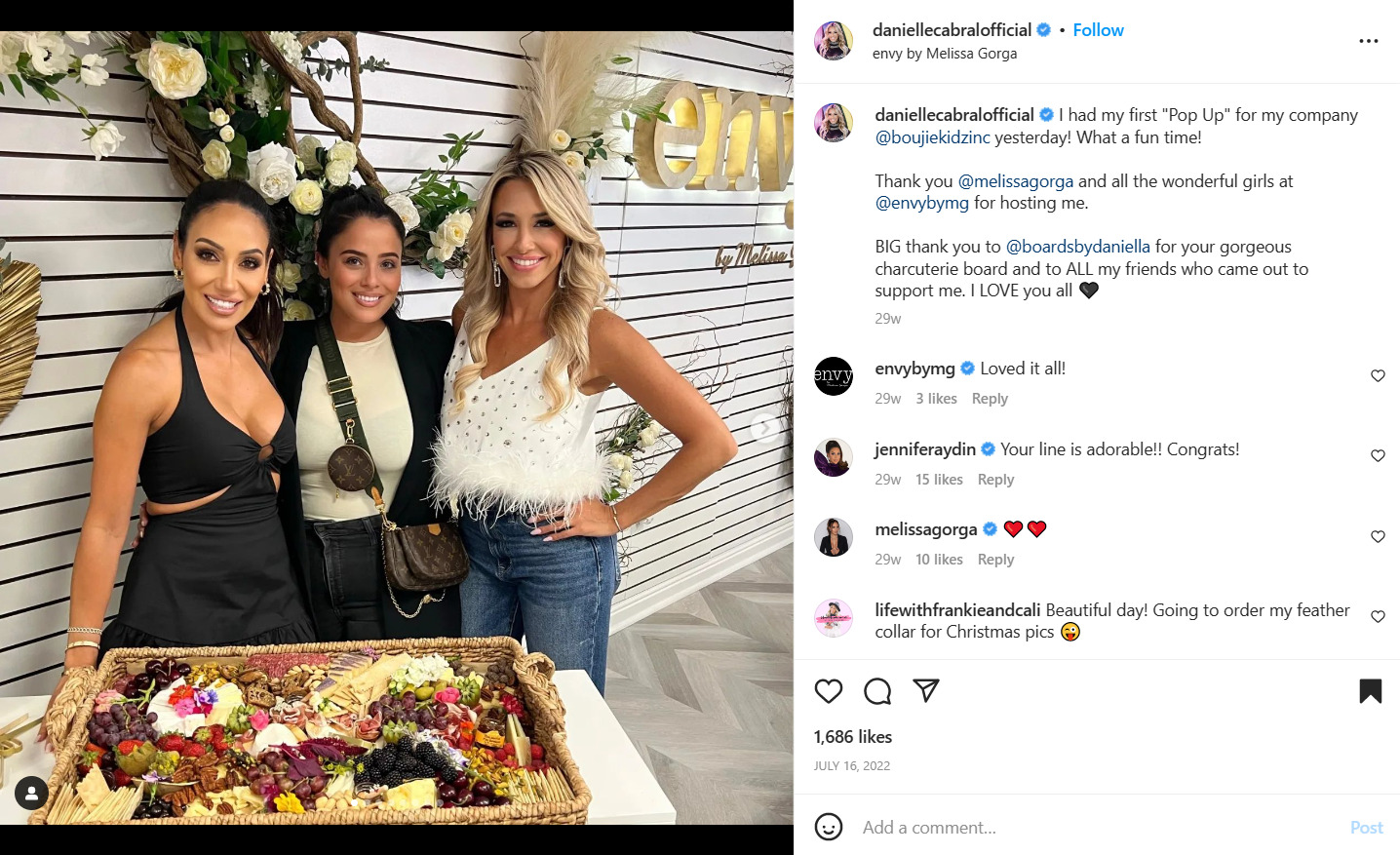Like envybymg's comment

coord(1378,375)
